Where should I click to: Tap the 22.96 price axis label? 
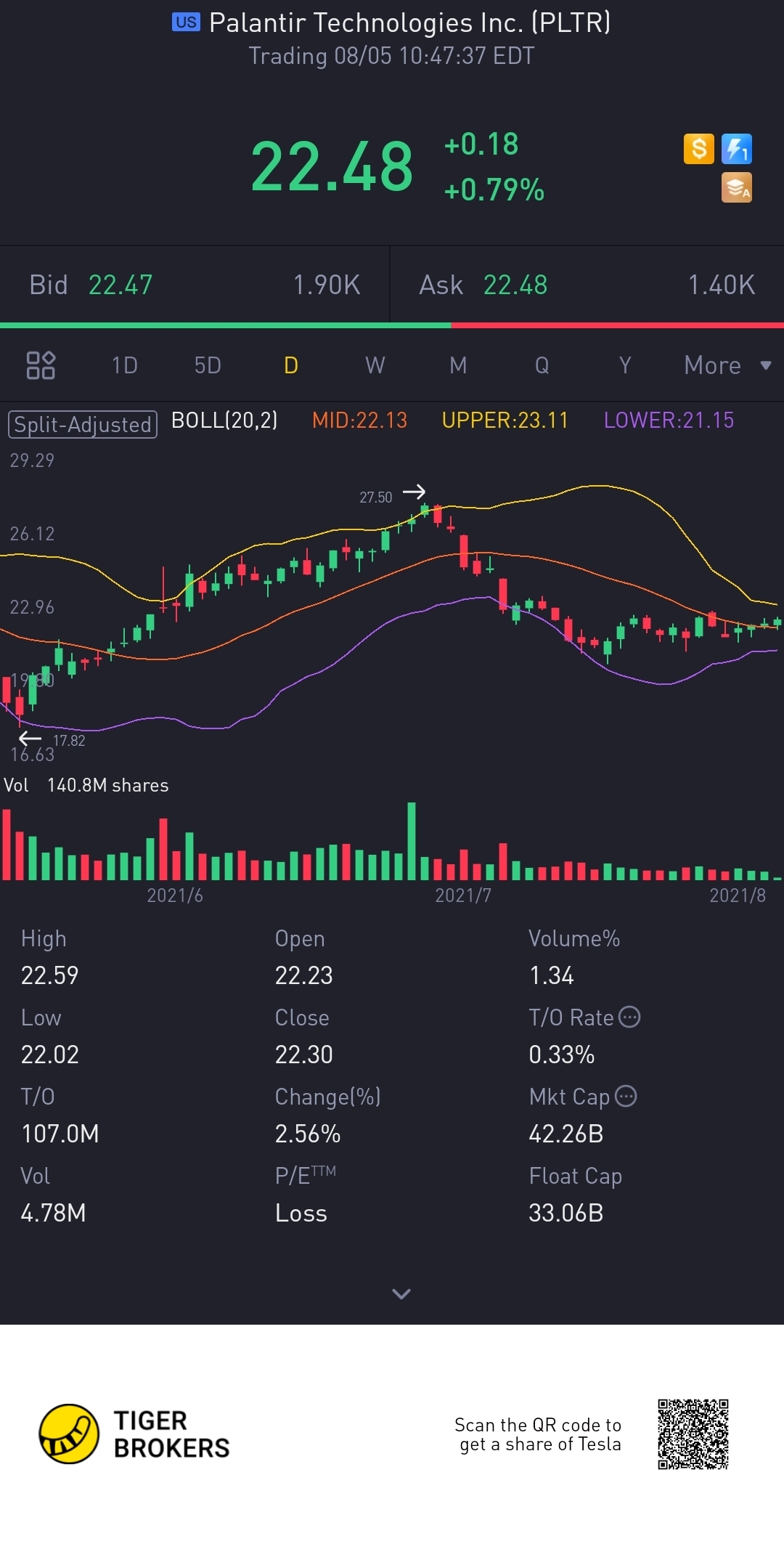click(x=32, y=607)
